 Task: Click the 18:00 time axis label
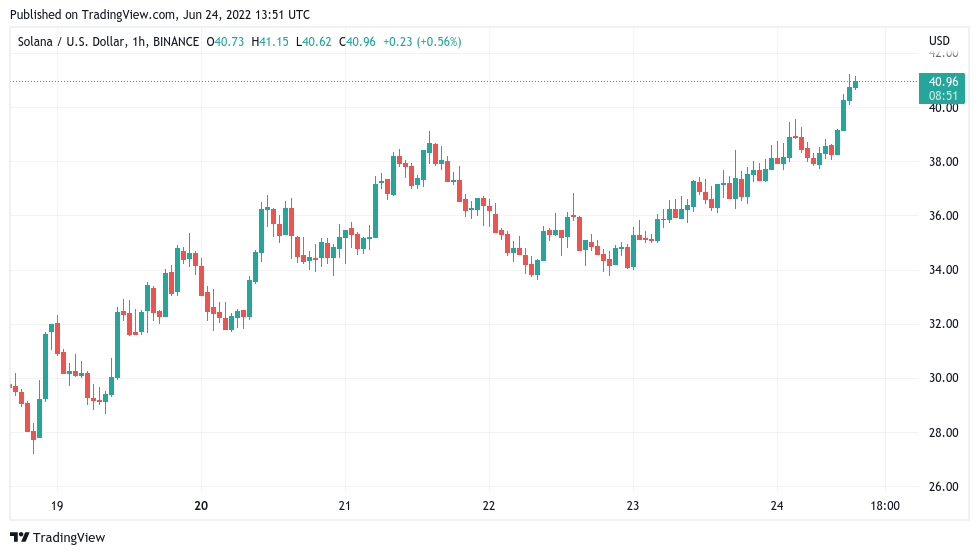point(885,506)
